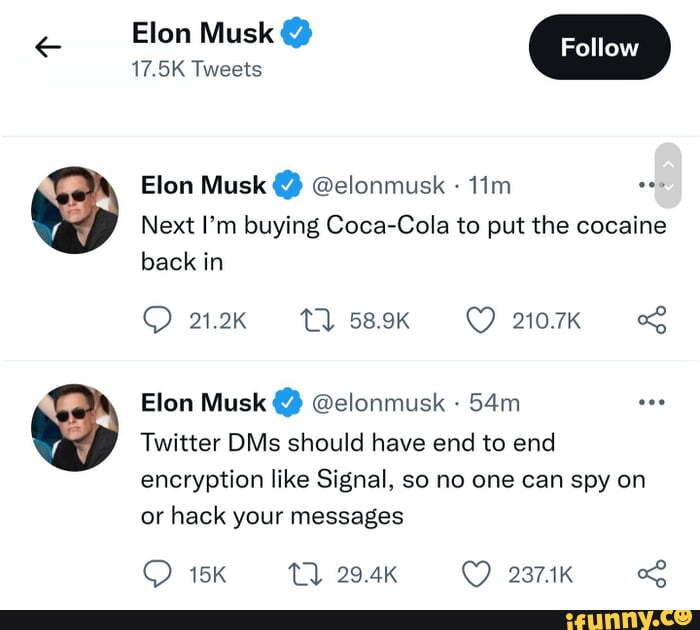Click the scroll up chevron on the scrollbar
Viewport: 700px width, 630px height.
point(668,164)
